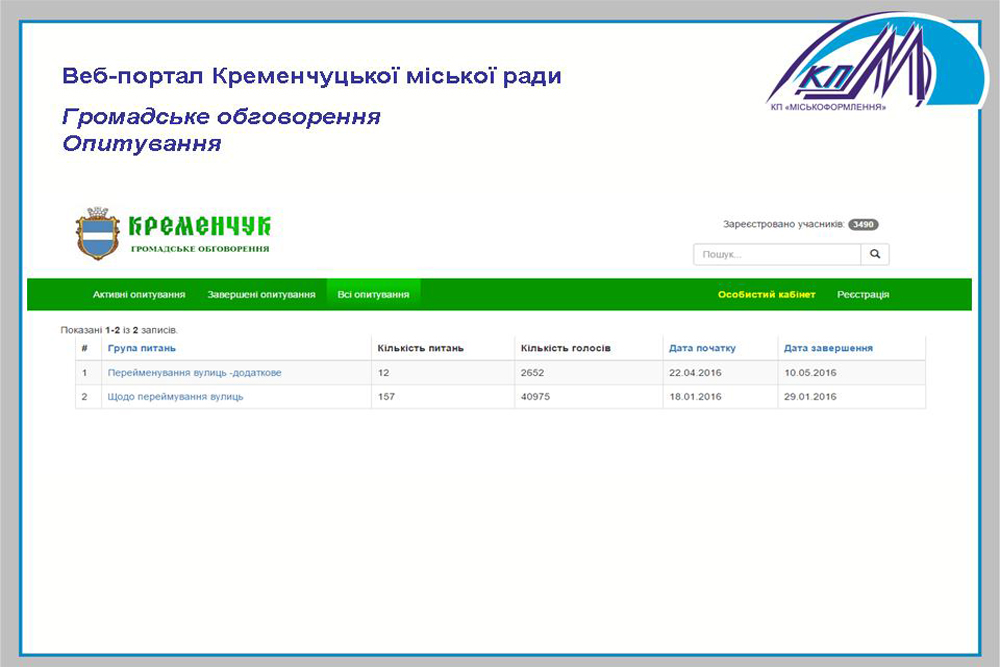This screenshot has height=667, width=1000.
Task: Click the green Кременчук logo text
Action: click(x=200, y=225)
